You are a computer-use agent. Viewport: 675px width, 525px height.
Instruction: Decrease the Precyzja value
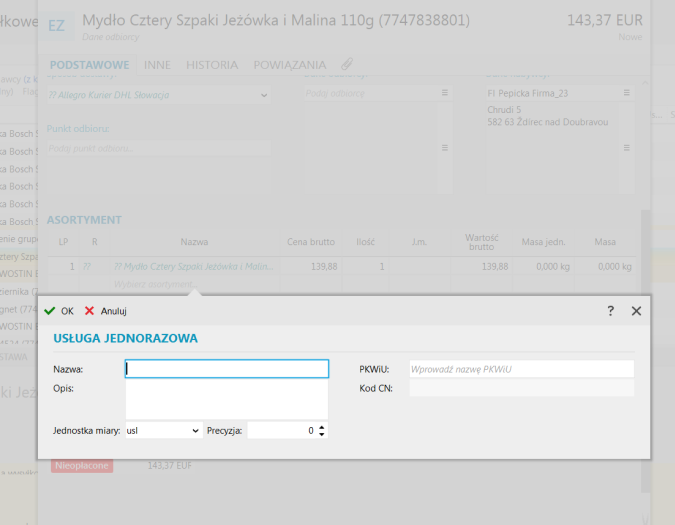pyautogui.click(x=322, y=434)
